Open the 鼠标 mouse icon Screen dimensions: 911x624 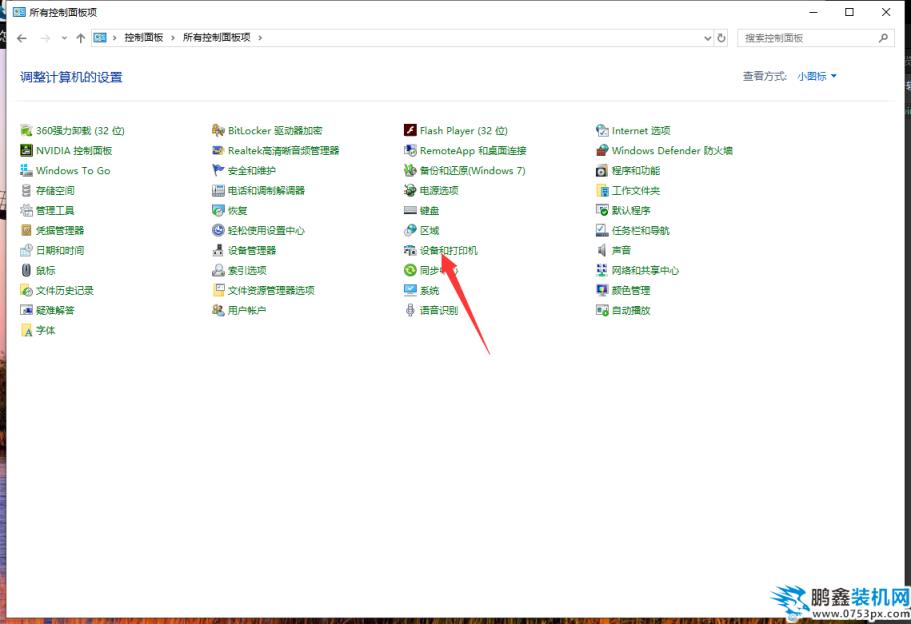point(26,270)
